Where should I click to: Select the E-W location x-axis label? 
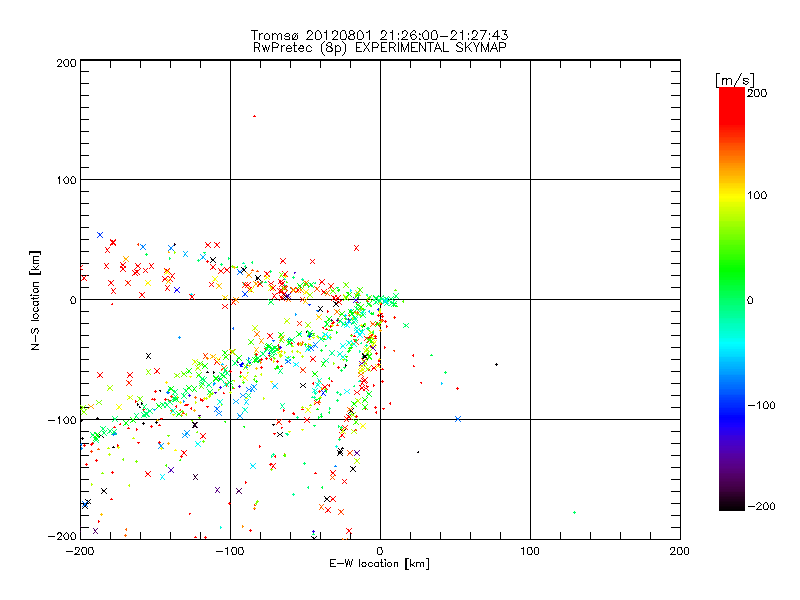click(x=380, y=564)
